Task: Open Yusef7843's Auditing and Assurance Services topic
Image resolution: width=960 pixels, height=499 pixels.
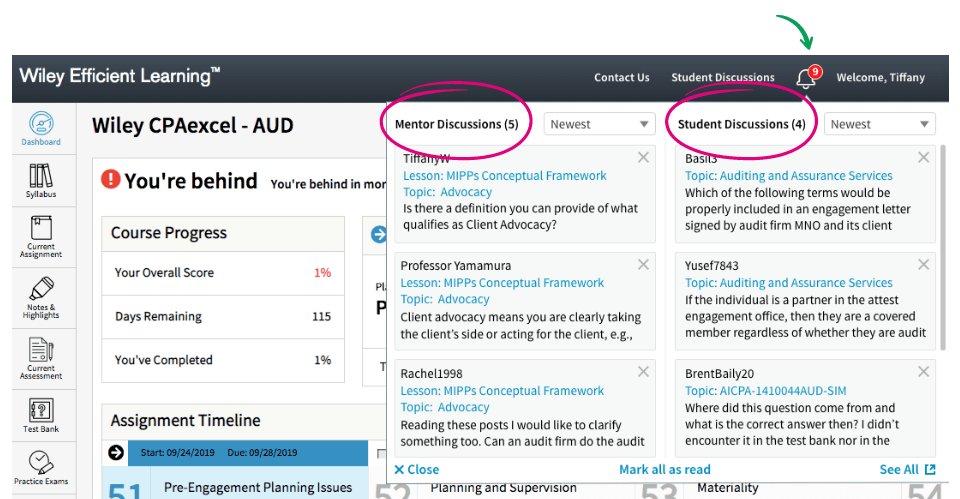Action: tap(789, 283)
